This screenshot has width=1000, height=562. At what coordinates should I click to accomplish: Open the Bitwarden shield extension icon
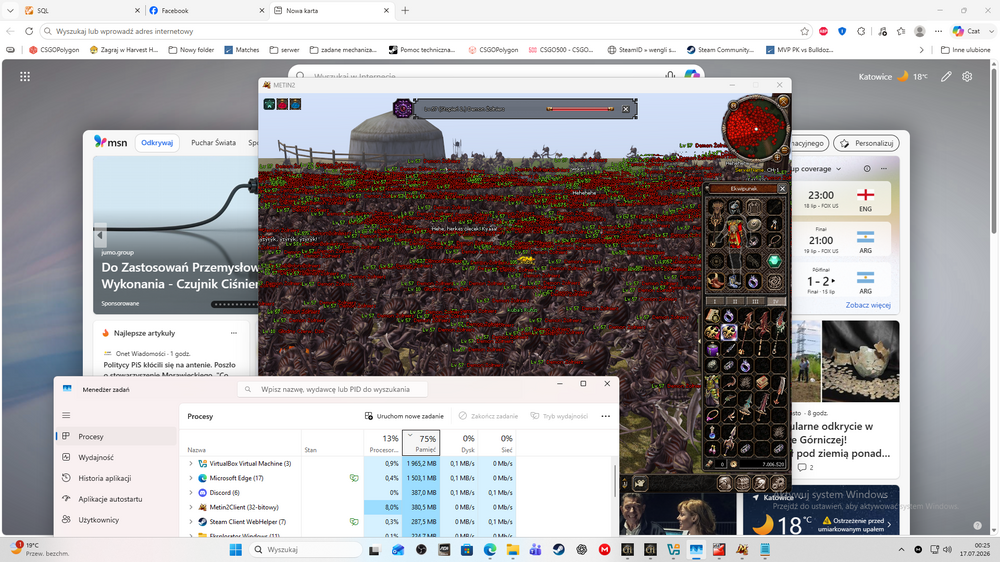[x=842, y=31]
